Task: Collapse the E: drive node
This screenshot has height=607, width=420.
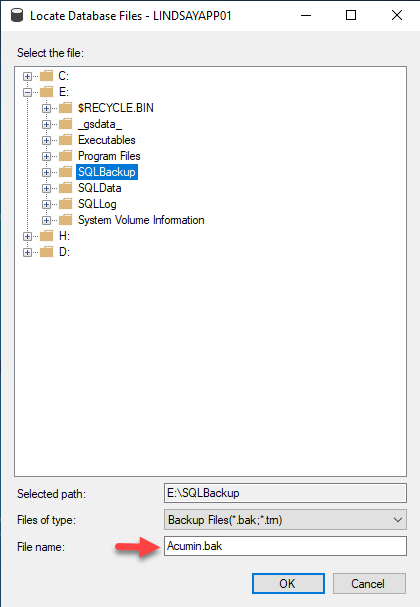Action: point(27,92)
